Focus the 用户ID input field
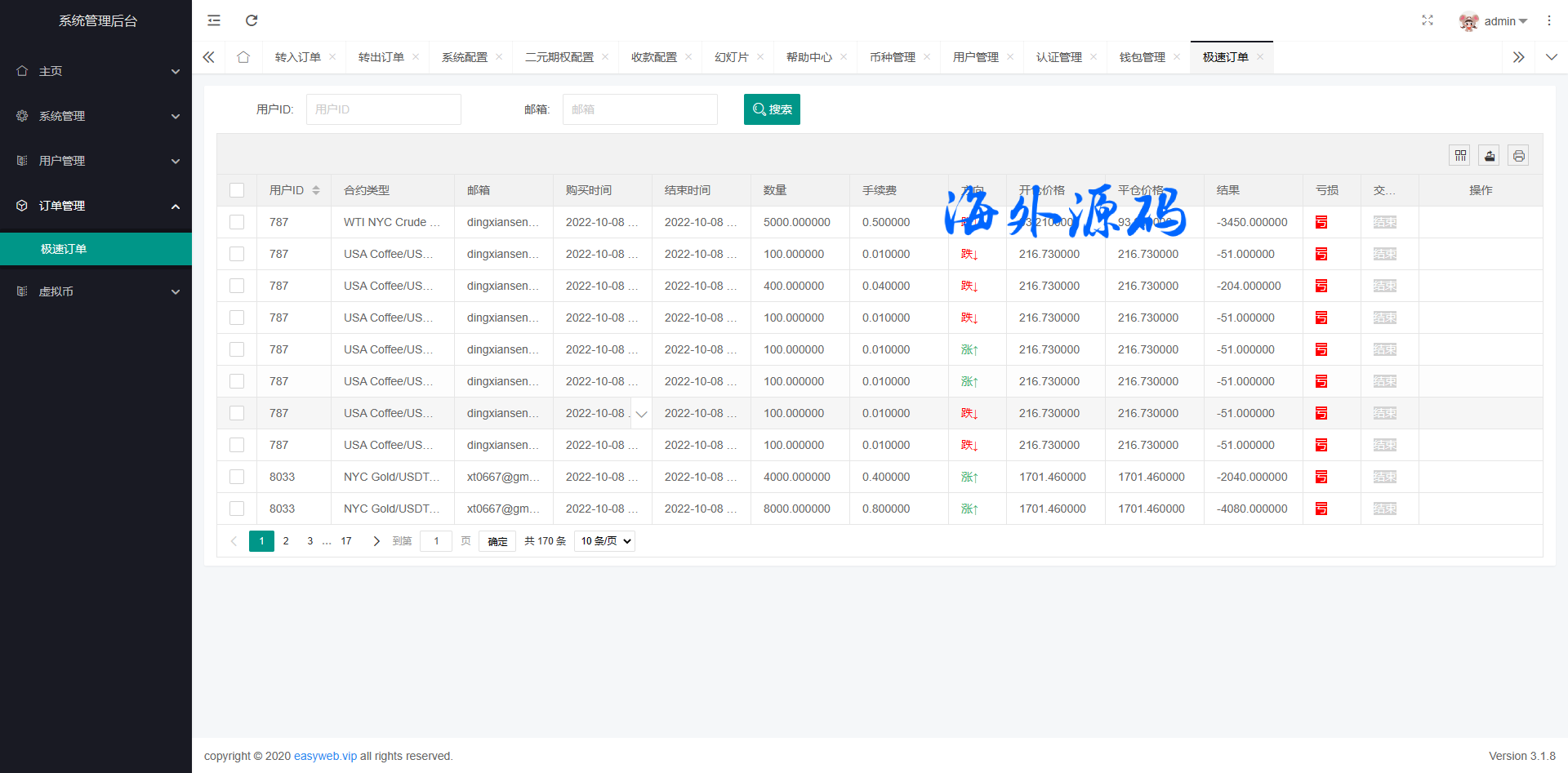The width and height of the screenshot is (1568, 773). [383, 109]
